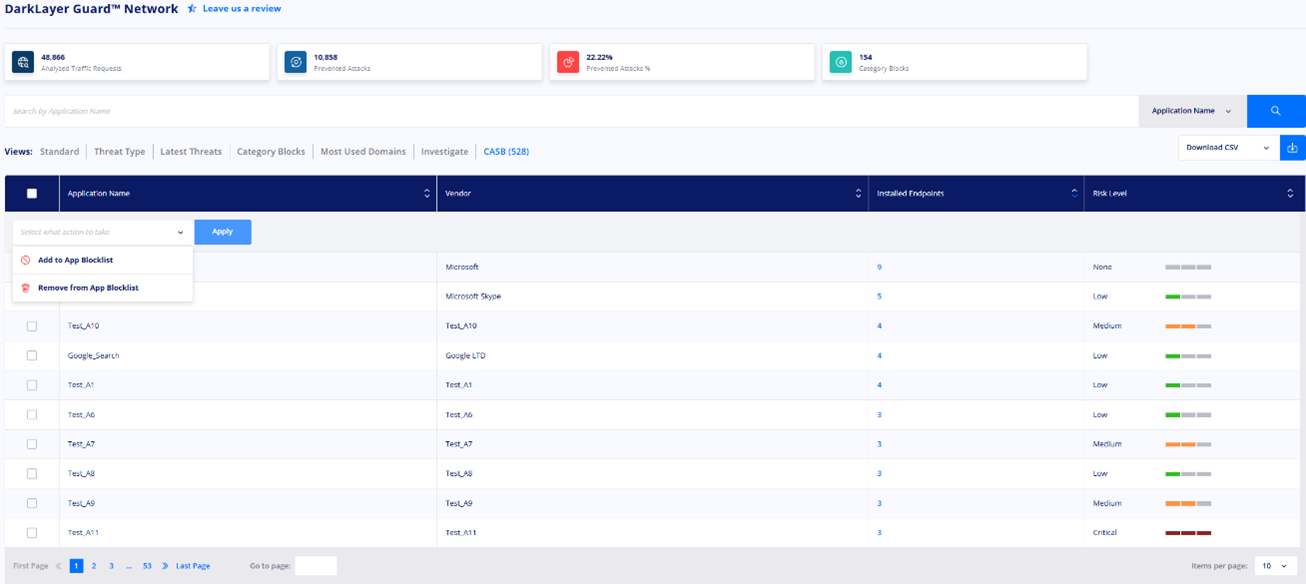1306x584 pixels.
Task: Click the Google_Search application name
Action: pos(94,356)
